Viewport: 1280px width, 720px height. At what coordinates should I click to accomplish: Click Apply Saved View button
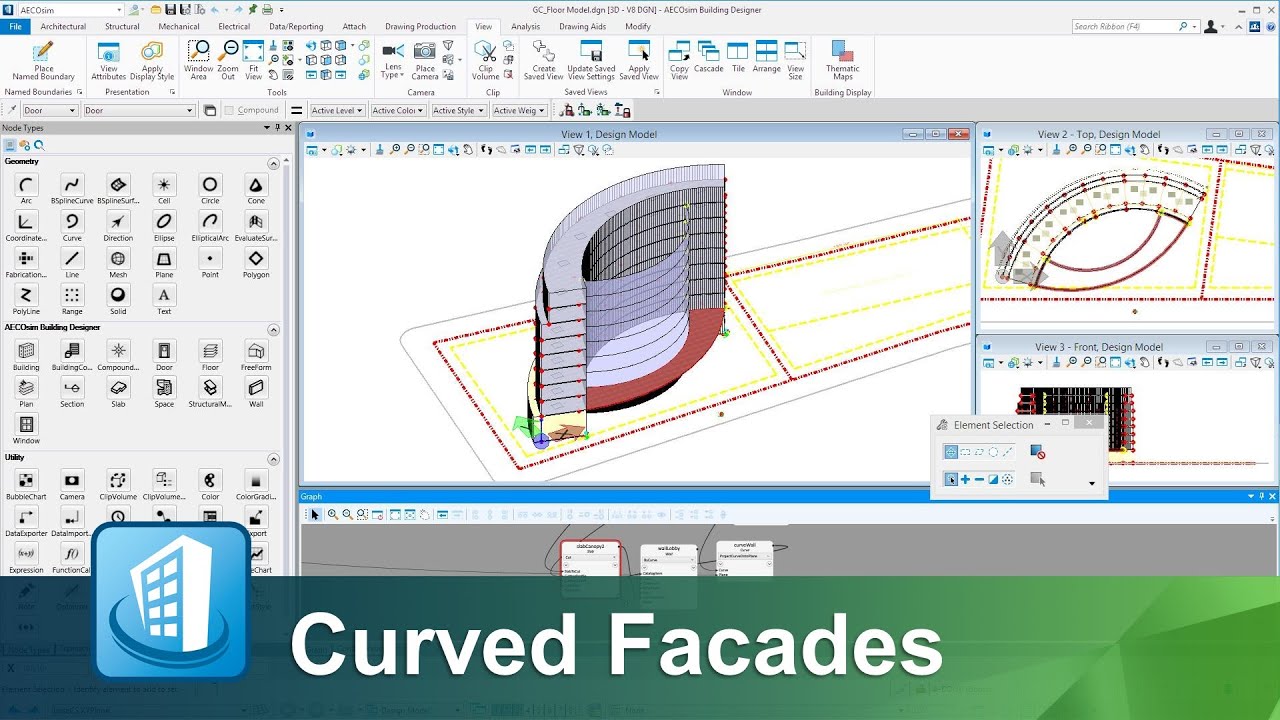tap(639, 61)
